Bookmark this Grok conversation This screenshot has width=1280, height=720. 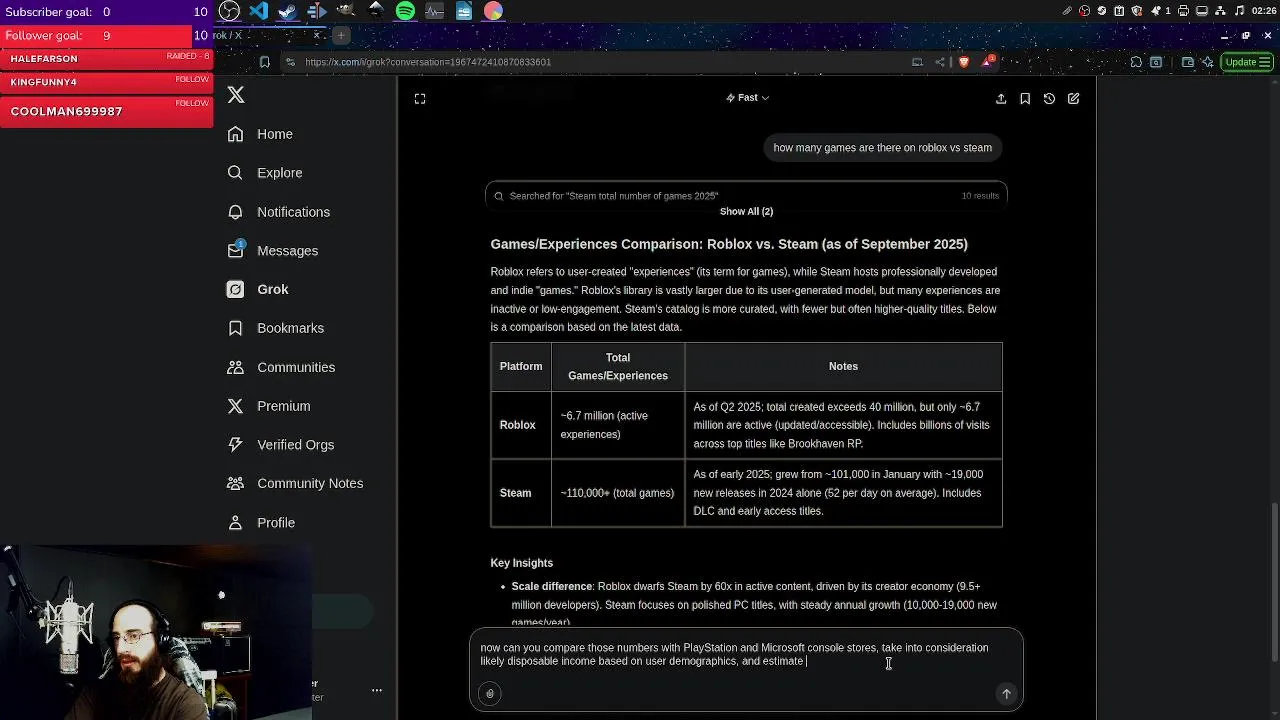(x=1025, y=99)
